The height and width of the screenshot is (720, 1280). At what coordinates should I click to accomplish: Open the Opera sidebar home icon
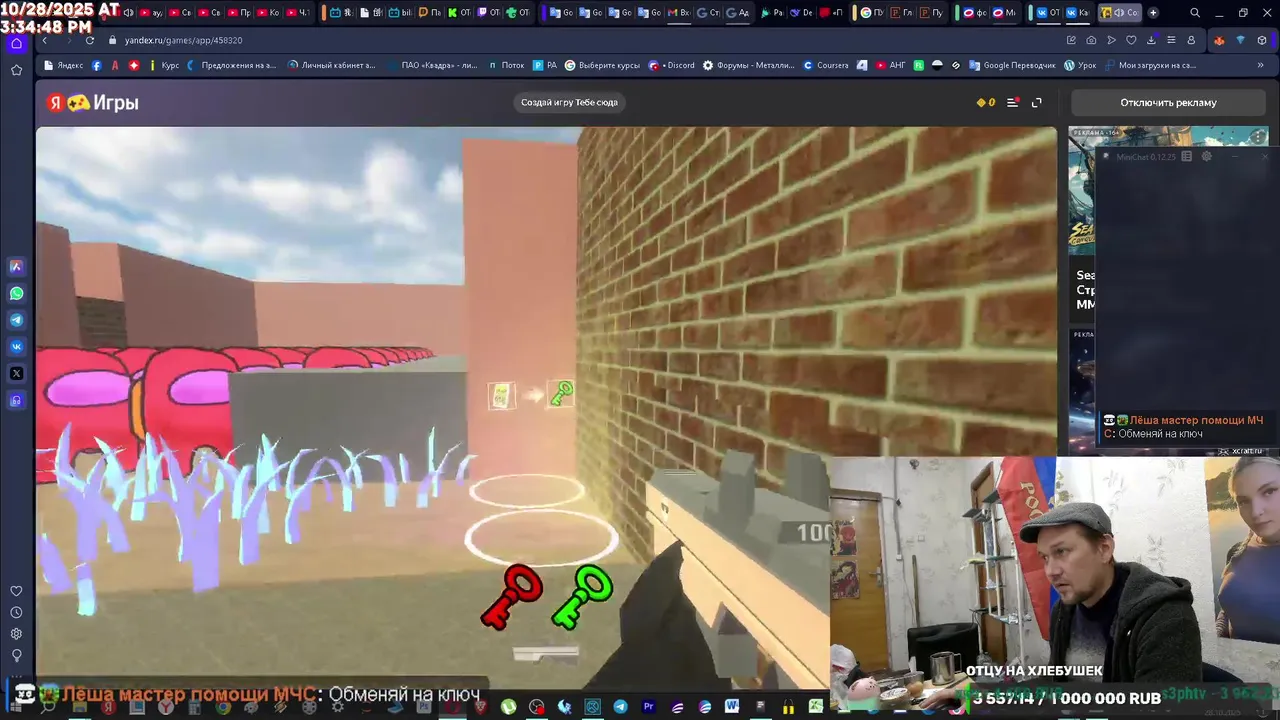coord(16,44)
